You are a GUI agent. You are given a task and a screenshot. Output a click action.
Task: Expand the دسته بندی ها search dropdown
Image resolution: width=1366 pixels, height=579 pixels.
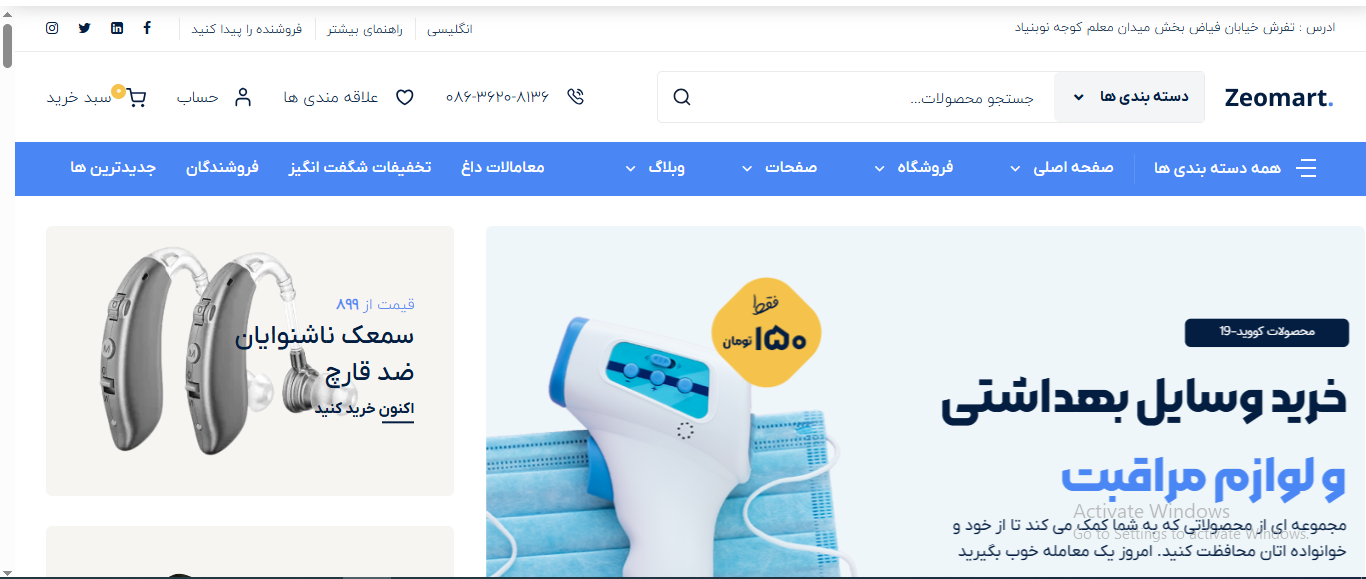pyautogui.click(x=1130, y=97)
